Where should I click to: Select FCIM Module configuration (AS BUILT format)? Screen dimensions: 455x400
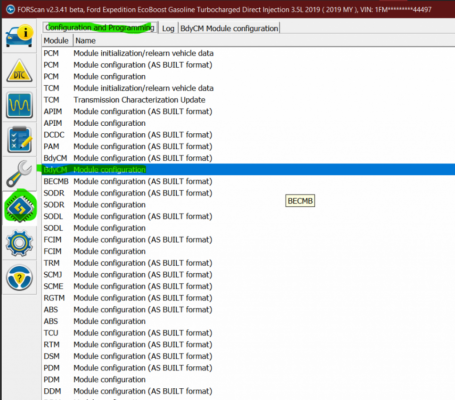click(248, 240)
